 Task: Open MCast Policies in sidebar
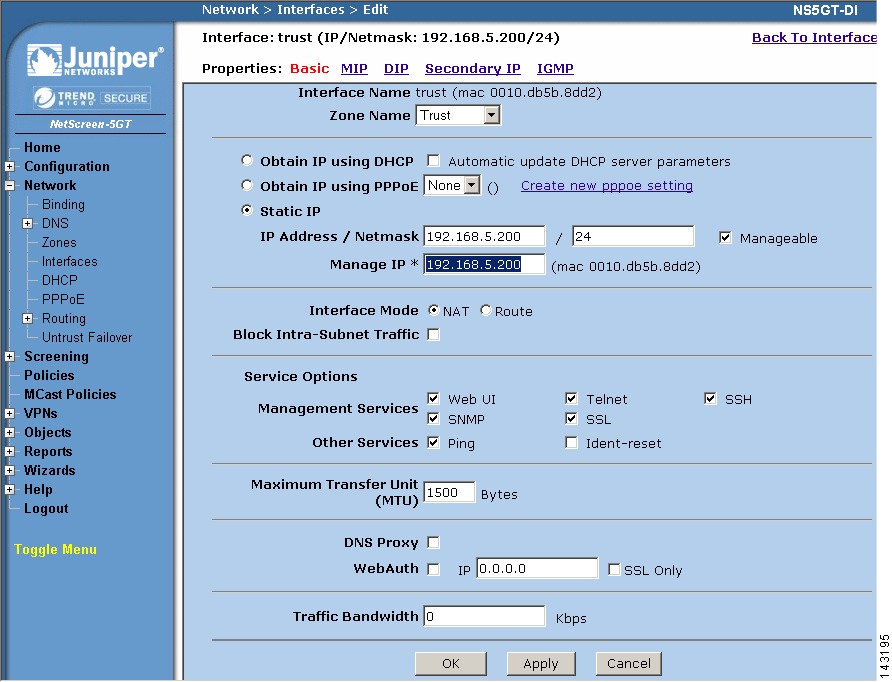tap(70, 394)
